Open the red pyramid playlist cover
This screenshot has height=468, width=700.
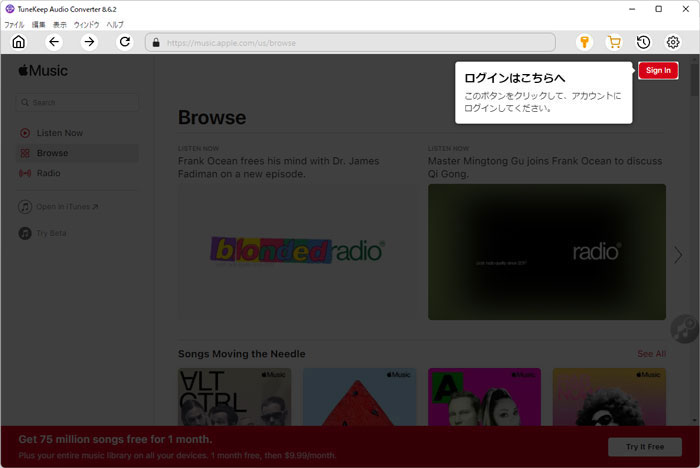[359, 397]
